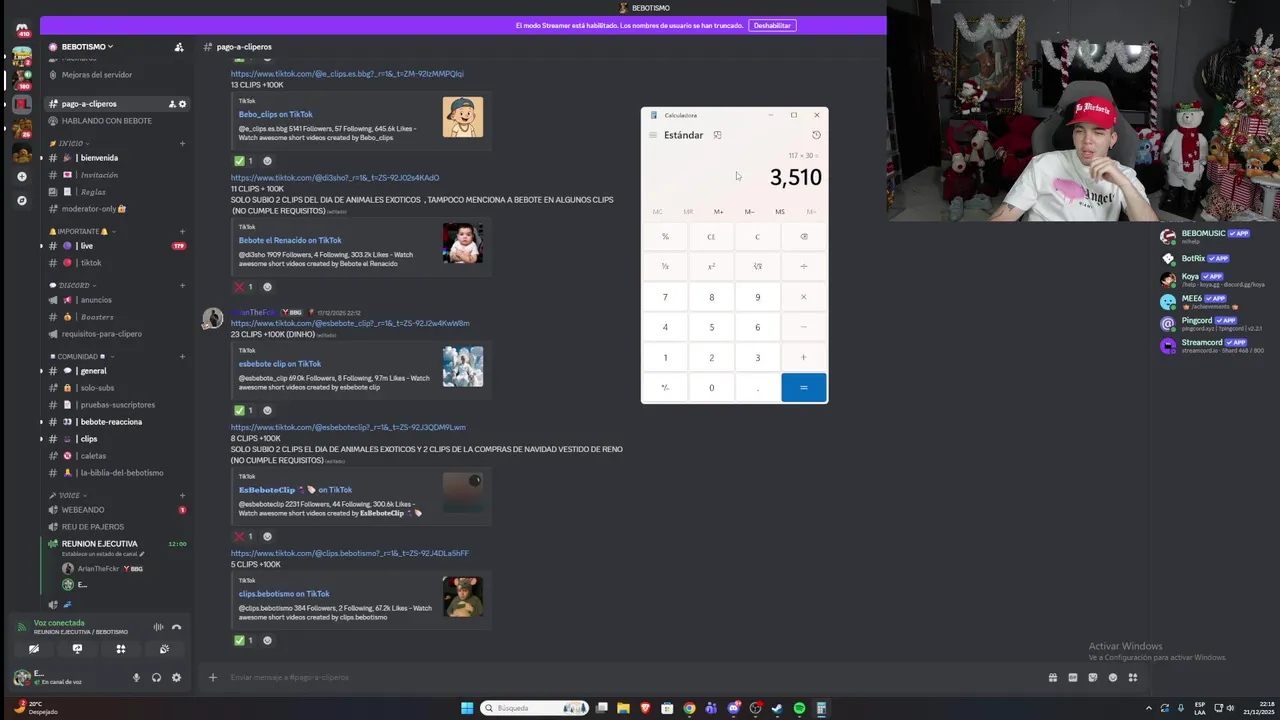Click the plus key in Calculator
Viewport: 1280px width, 720px height.
tap(804, 357)
